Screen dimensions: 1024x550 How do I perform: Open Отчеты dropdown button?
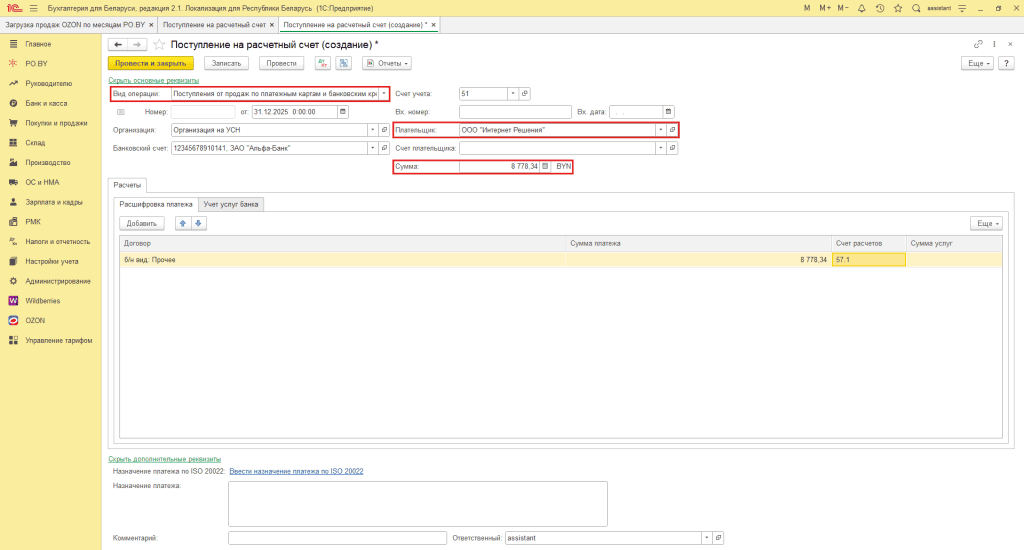coord(387,63)
